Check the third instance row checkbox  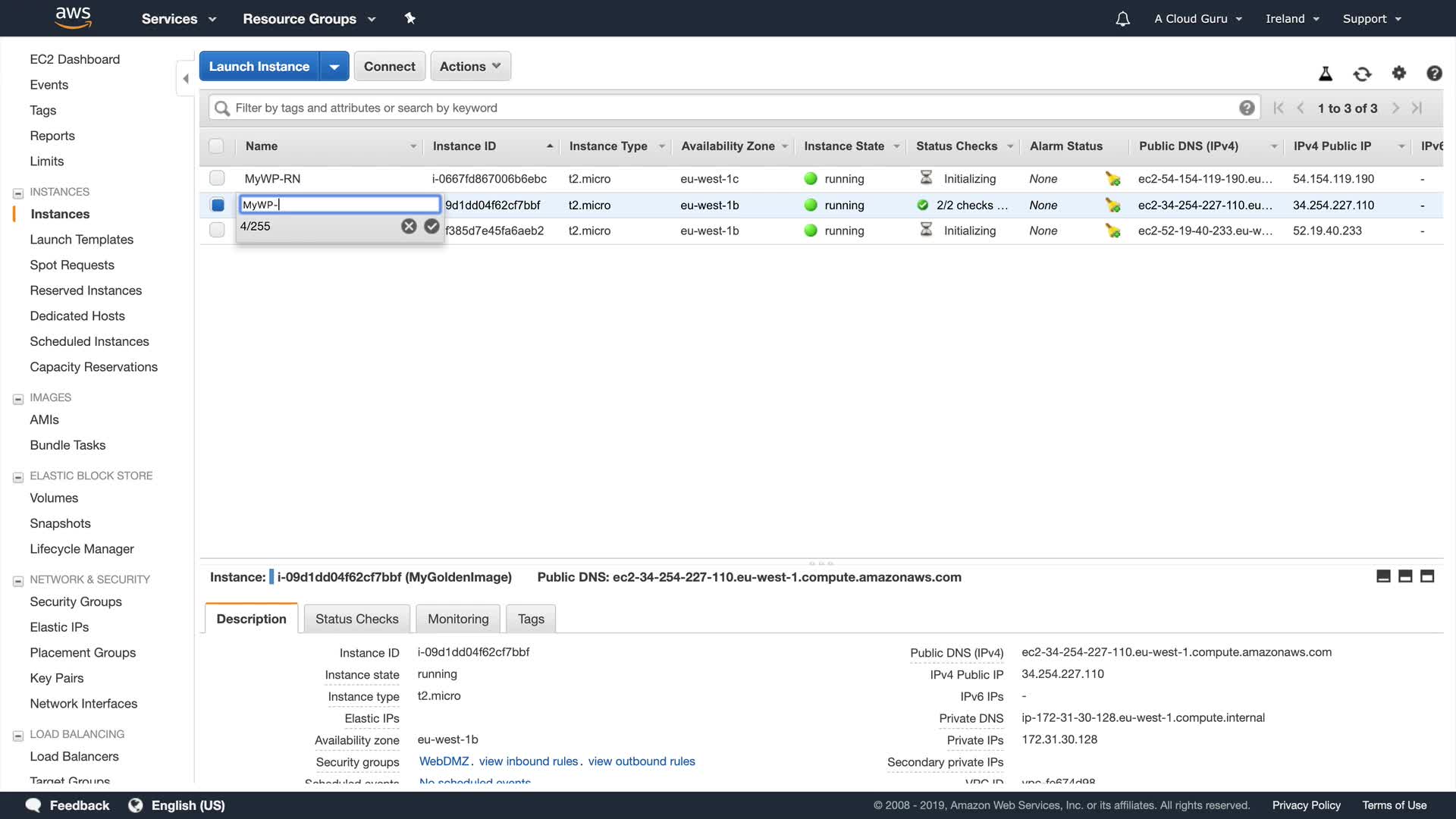(217, 230)
